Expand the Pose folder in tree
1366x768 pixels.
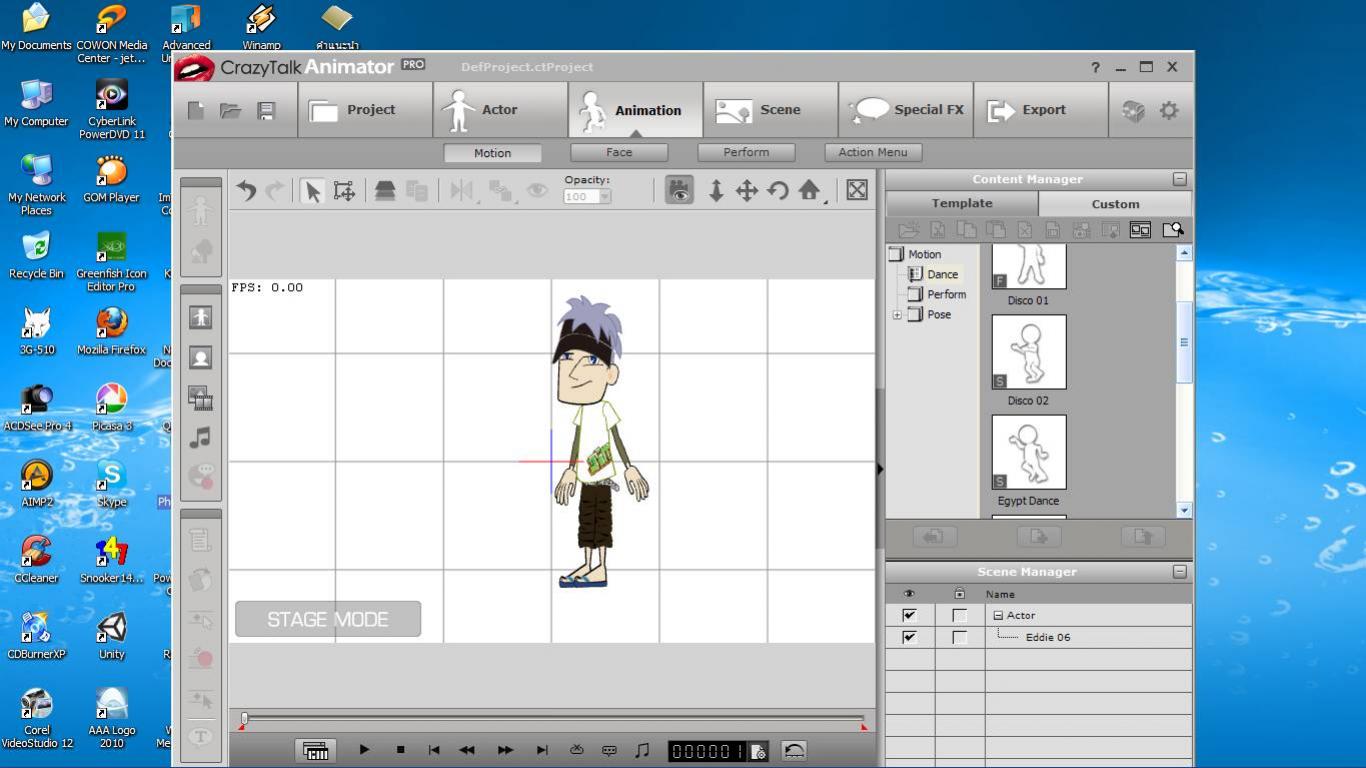tap(897, 315)
